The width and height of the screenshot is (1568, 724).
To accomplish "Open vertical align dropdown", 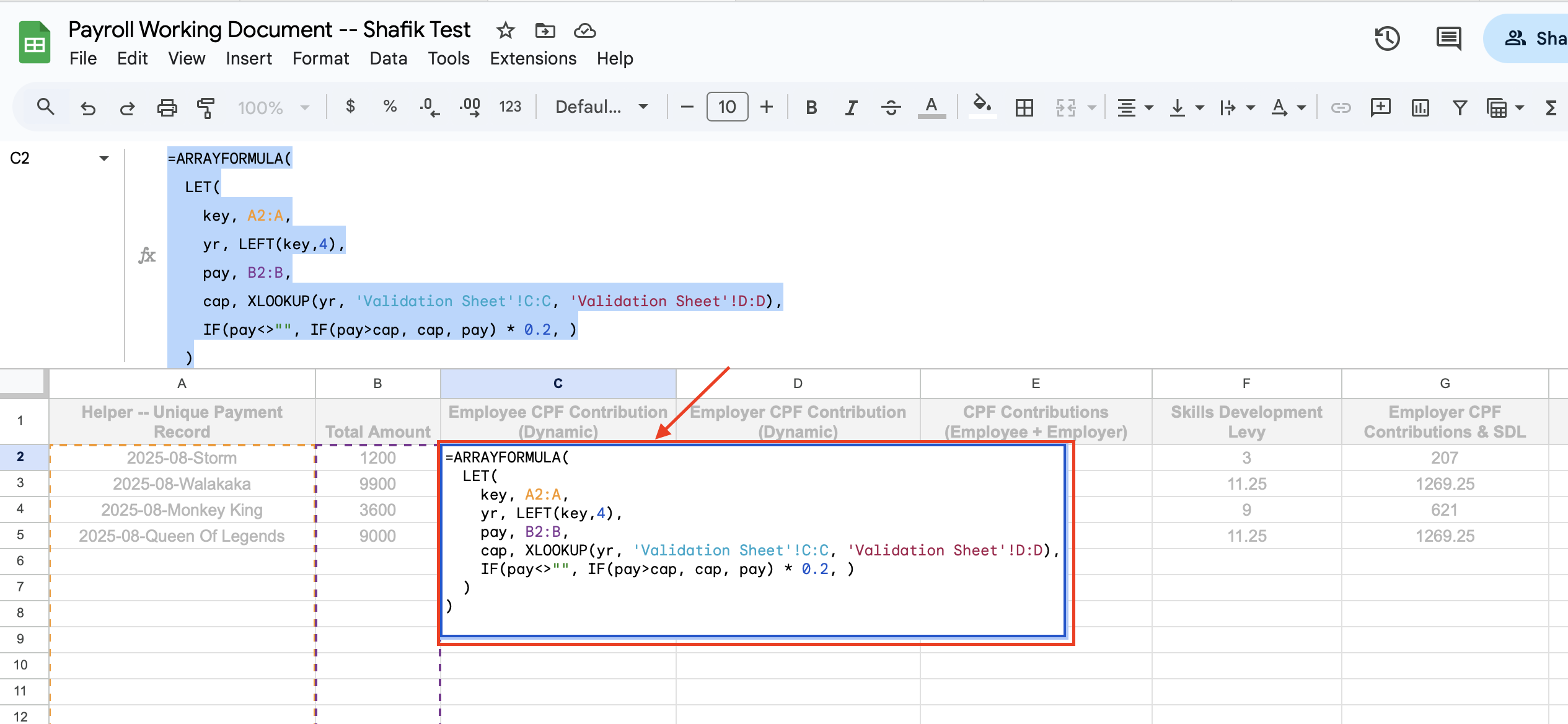I will [x=1186, y=108].
